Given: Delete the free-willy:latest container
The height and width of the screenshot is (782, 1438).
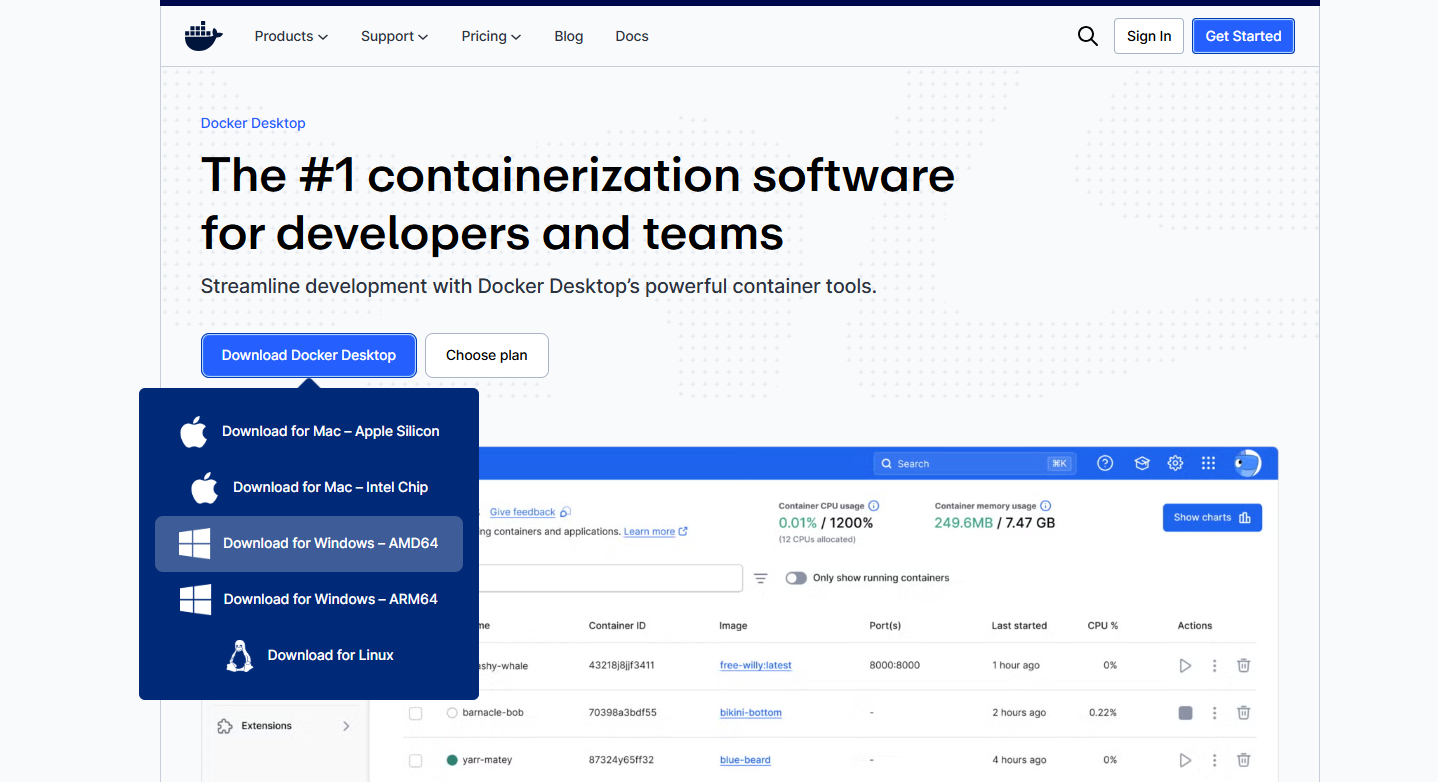Looking at the screenshot, I should tap(1244, 665).
